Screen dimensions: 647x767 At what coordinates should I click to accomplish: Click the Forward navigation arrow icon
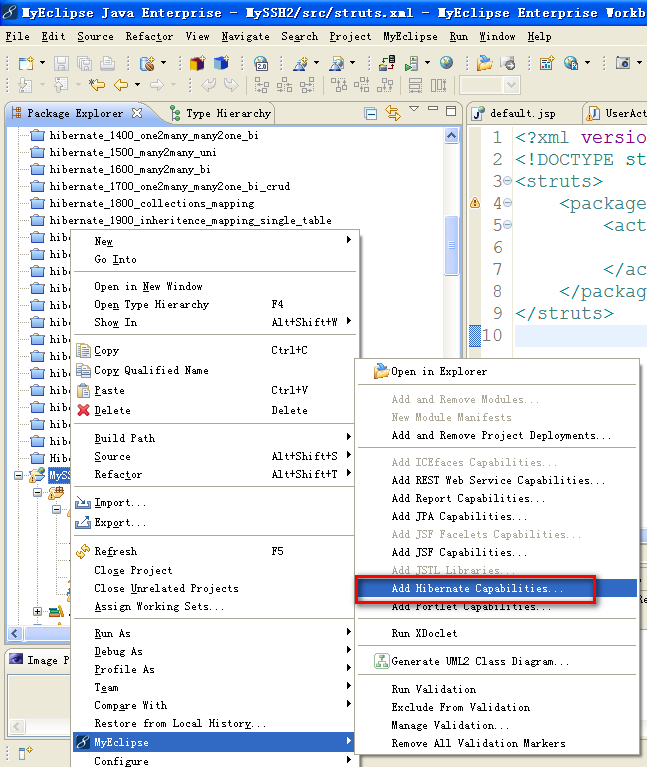[156, 85]
